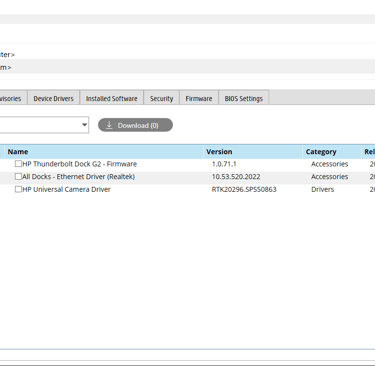Viewport: 375px width, 366px height.
Task: Sort by the Category column header
Action: [332, 152]
